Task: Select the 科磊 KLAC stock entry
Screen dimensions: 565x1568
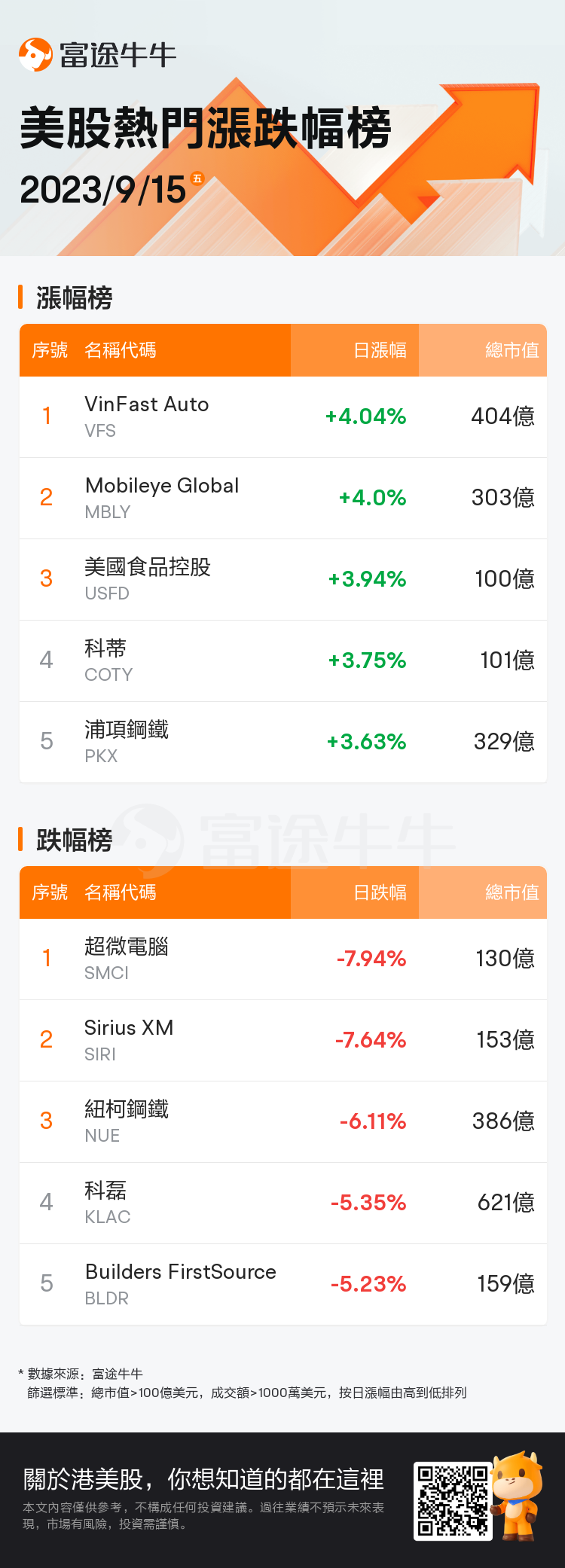Action: click(283, 1203)
